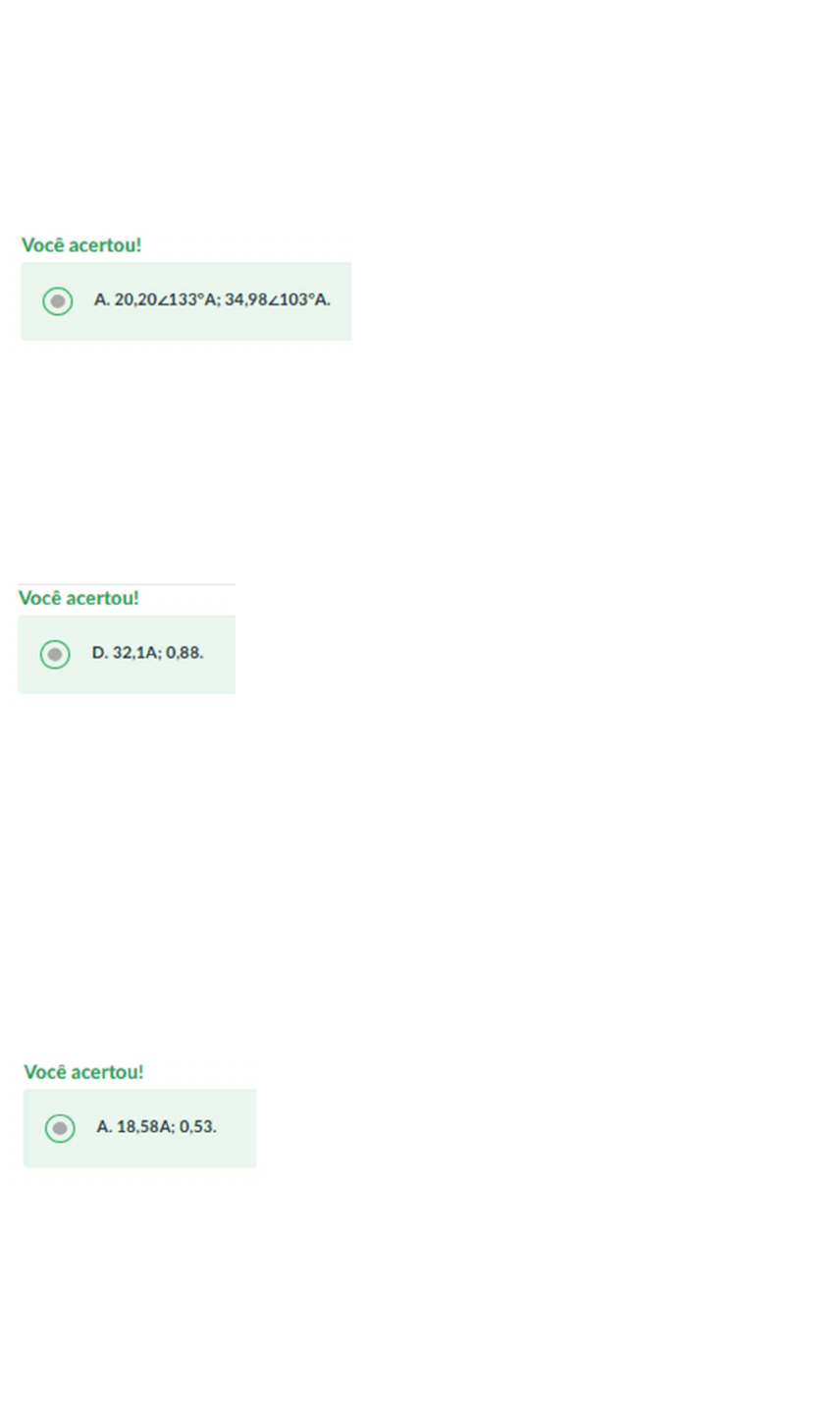Click the green box padding right of 0,53
Screen dimensions: 840x1404
click(236, 1128)
